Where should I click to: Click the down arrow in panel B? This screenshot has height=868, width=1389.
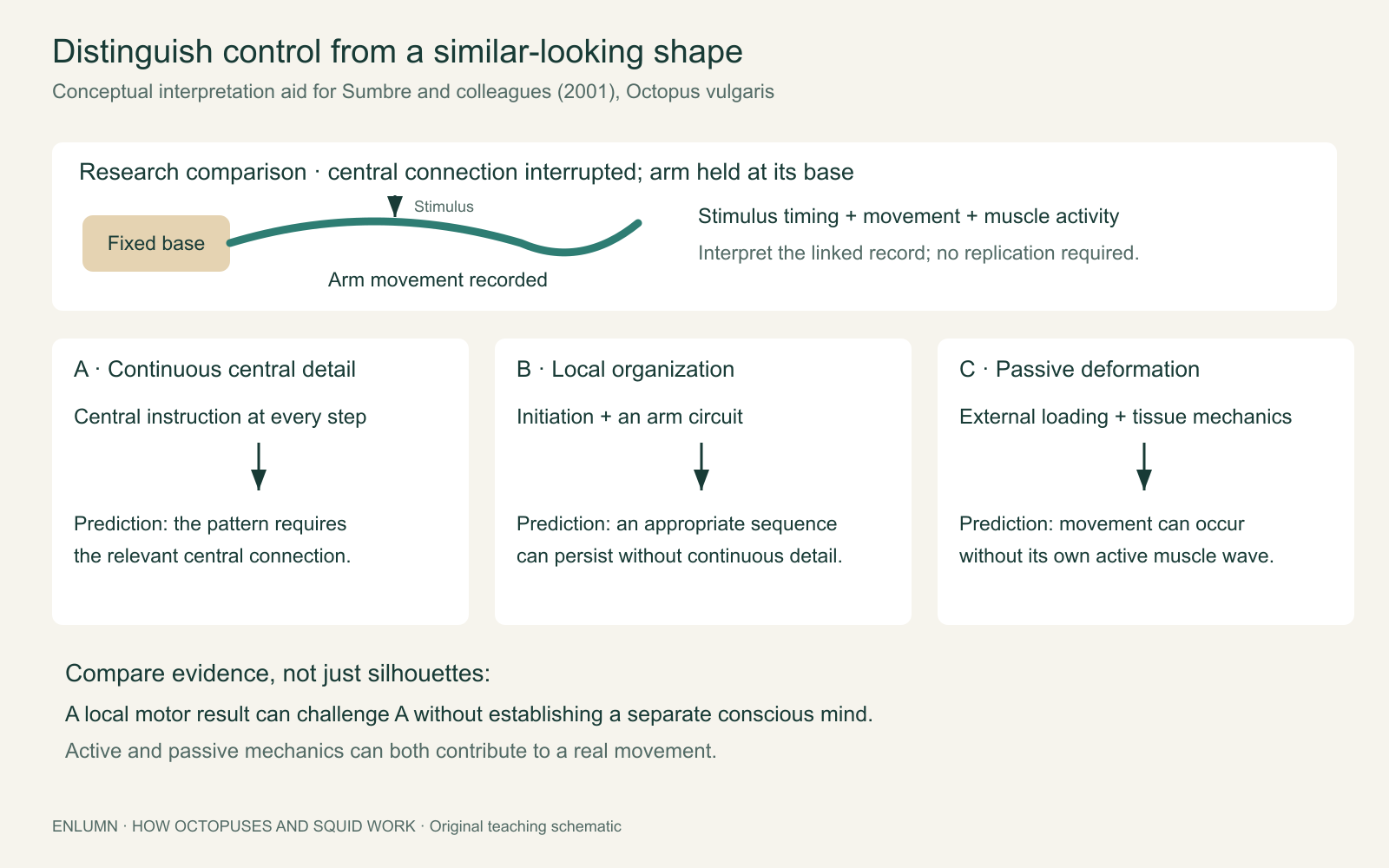701,466
